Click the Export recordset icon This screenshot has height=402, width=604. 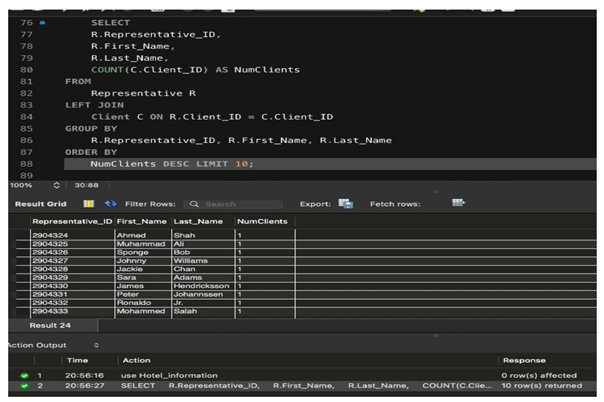345,203
